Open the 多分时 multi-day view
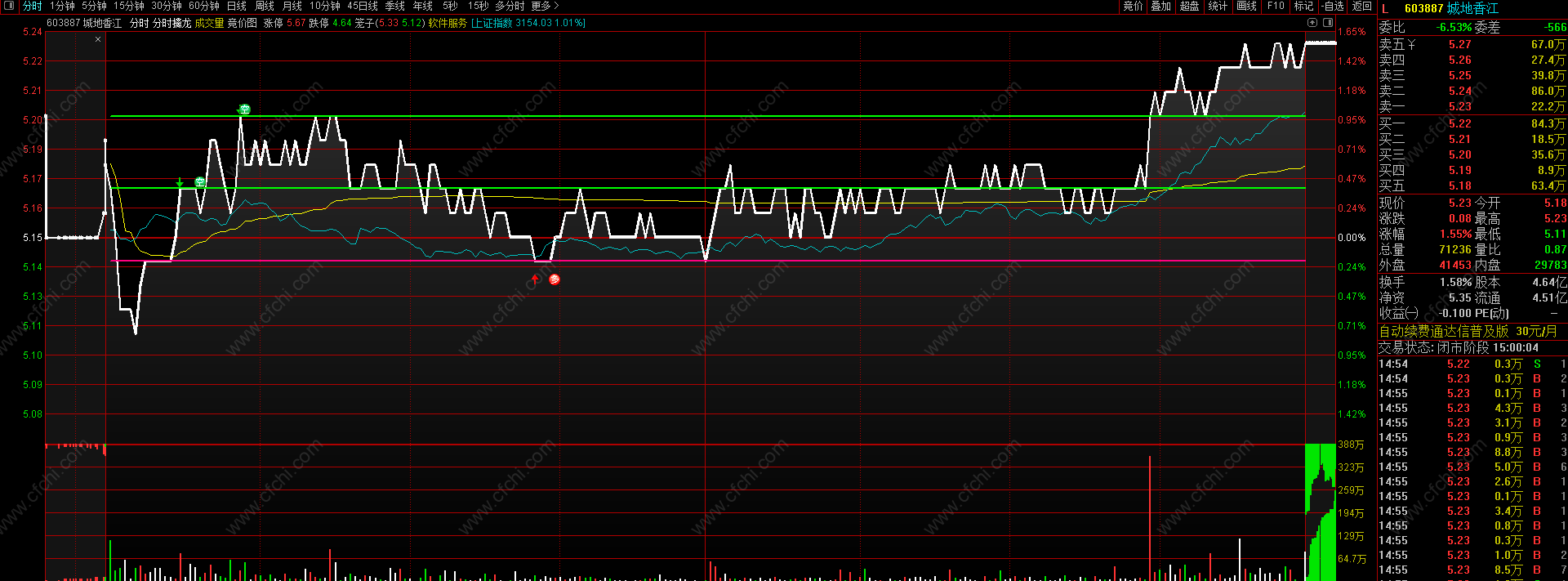This screenshot has width=1568, height=581. (510, 6)
